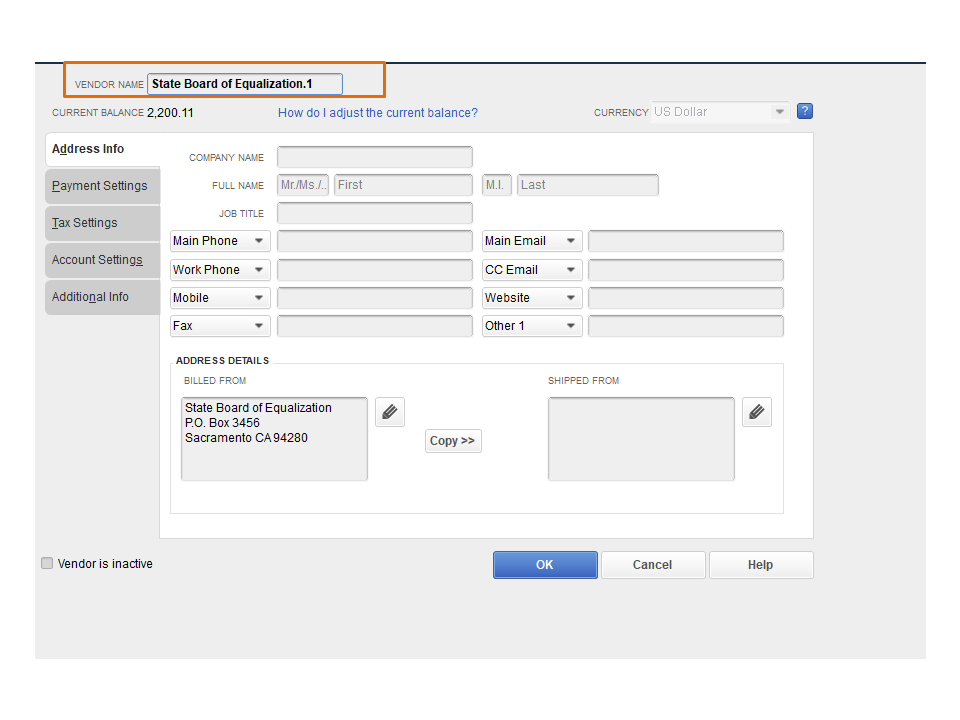Check the Vendor is inactive box
The image size is (960, 720).
tap(47, 563)
